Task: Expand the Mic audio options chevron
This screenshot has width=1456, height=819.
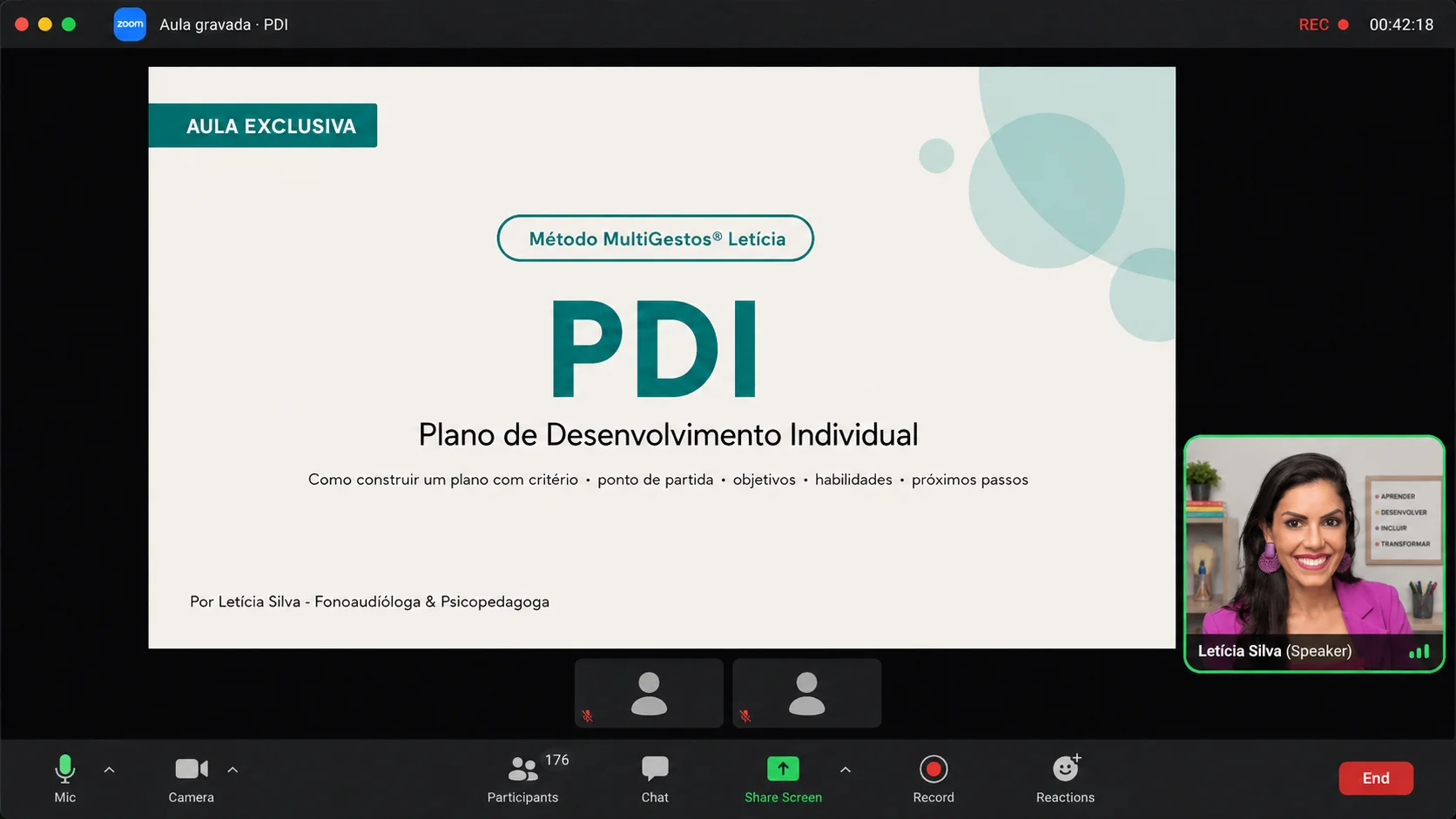Action: tap(109, 770)
